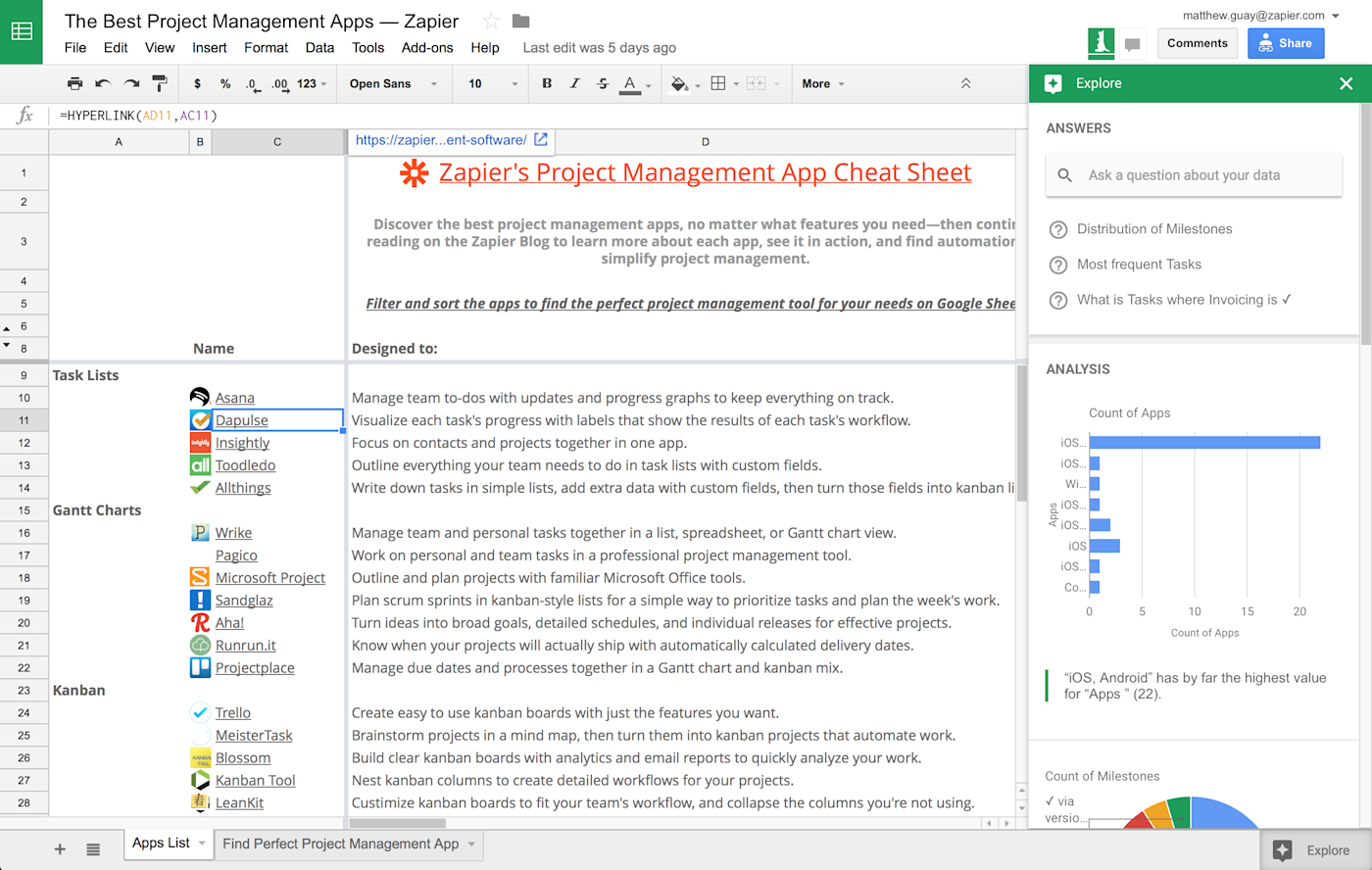Add a new sheet with the plus icon
Viewport: 1372px width, 870px height.
[x=60, y=849]
